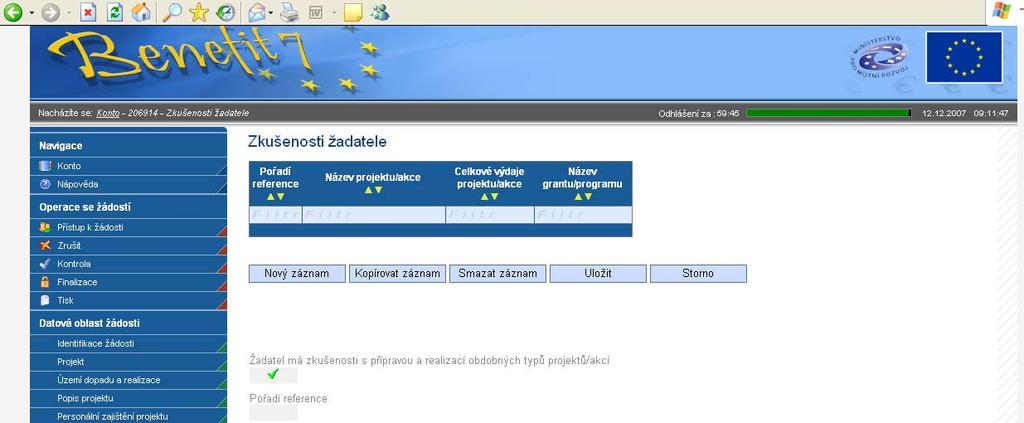
Task: Open Back button history dropdown arrow
Action: click(x=31, y=12)
